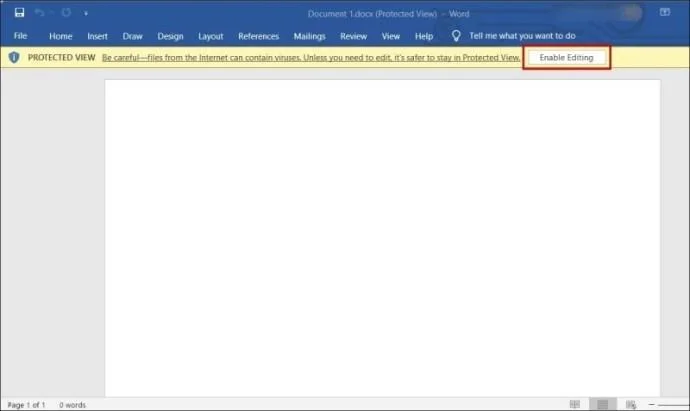
Task: Open the File menu
Action: [20, 36]
